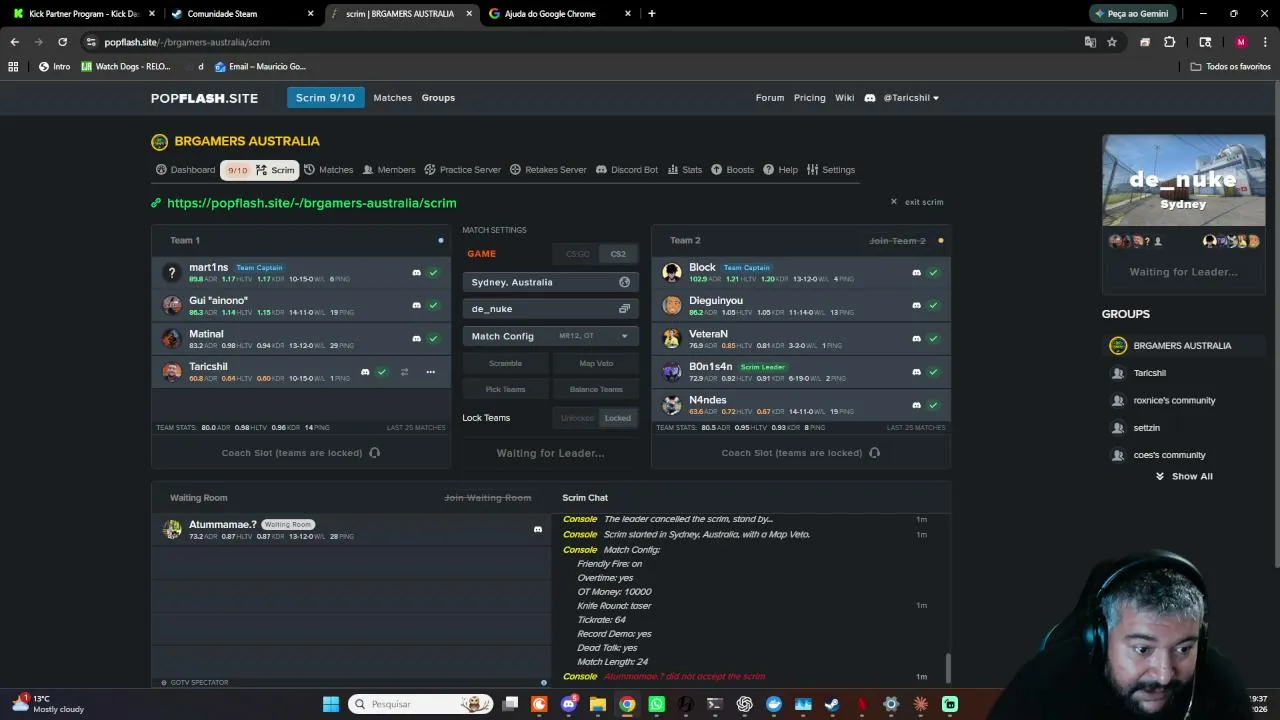The image size is (1280, 720).
Task: Open the three-dots menu on Taricshil's row
Action: [430, 372]
